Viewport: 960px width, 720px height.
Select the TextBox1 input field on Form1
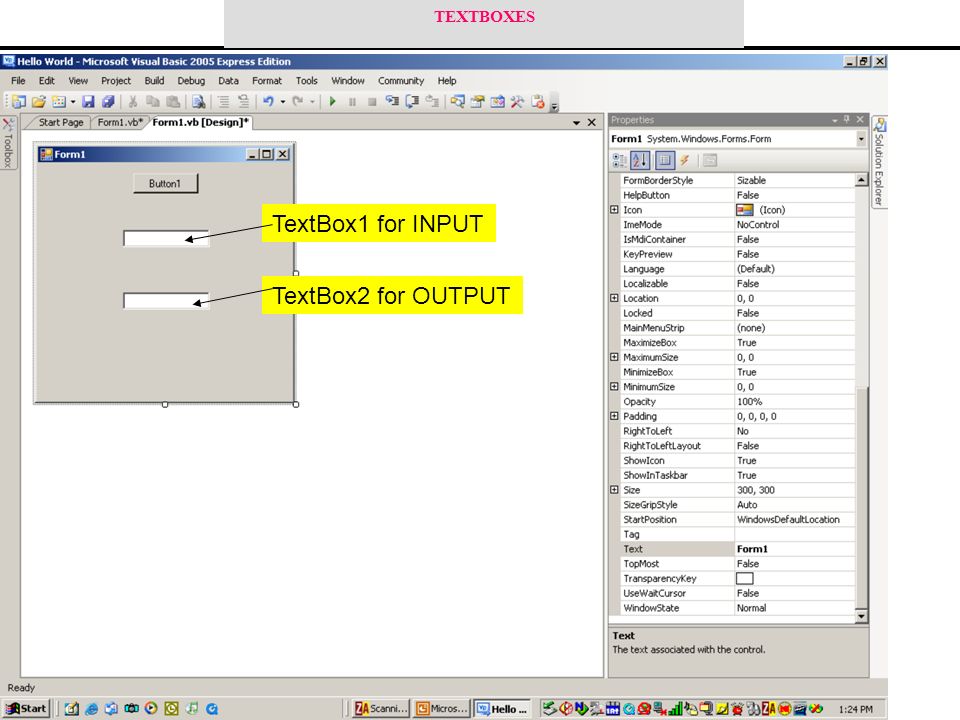(x=166, y=238)
